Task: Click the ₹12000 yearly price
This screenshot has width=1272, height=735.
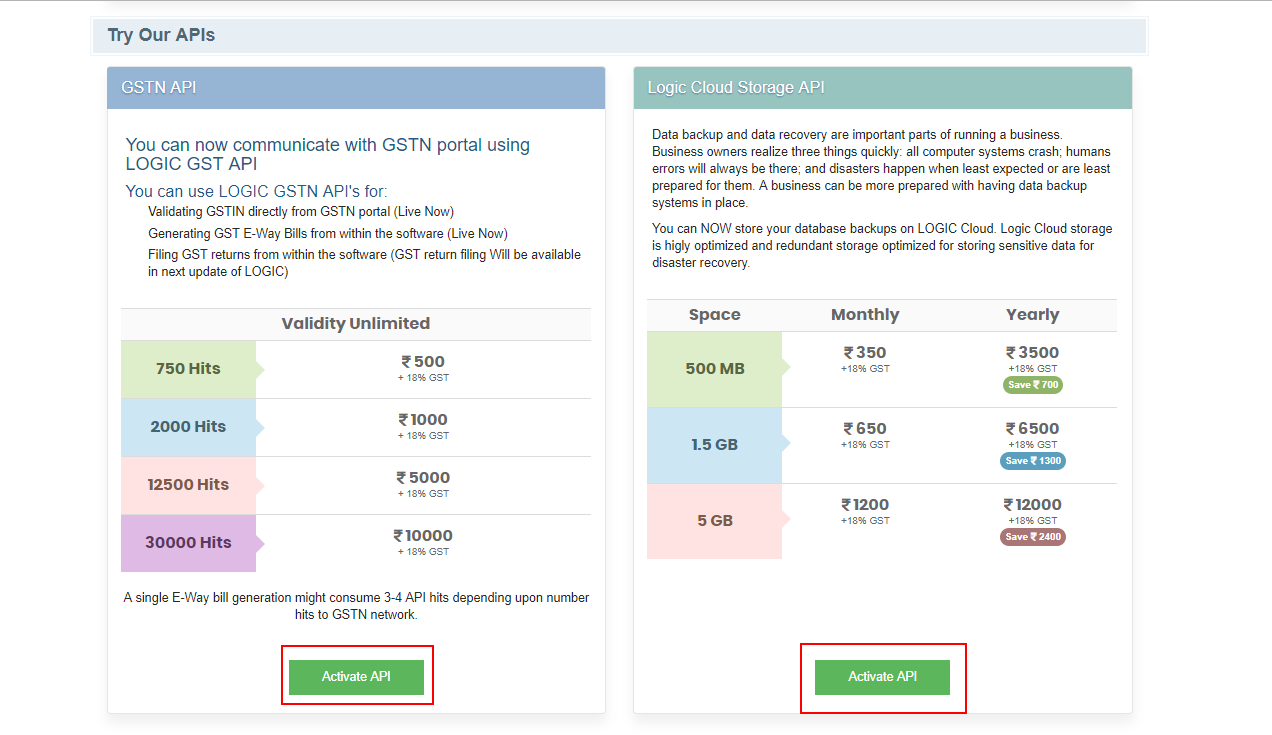Action: point(1032,505)
